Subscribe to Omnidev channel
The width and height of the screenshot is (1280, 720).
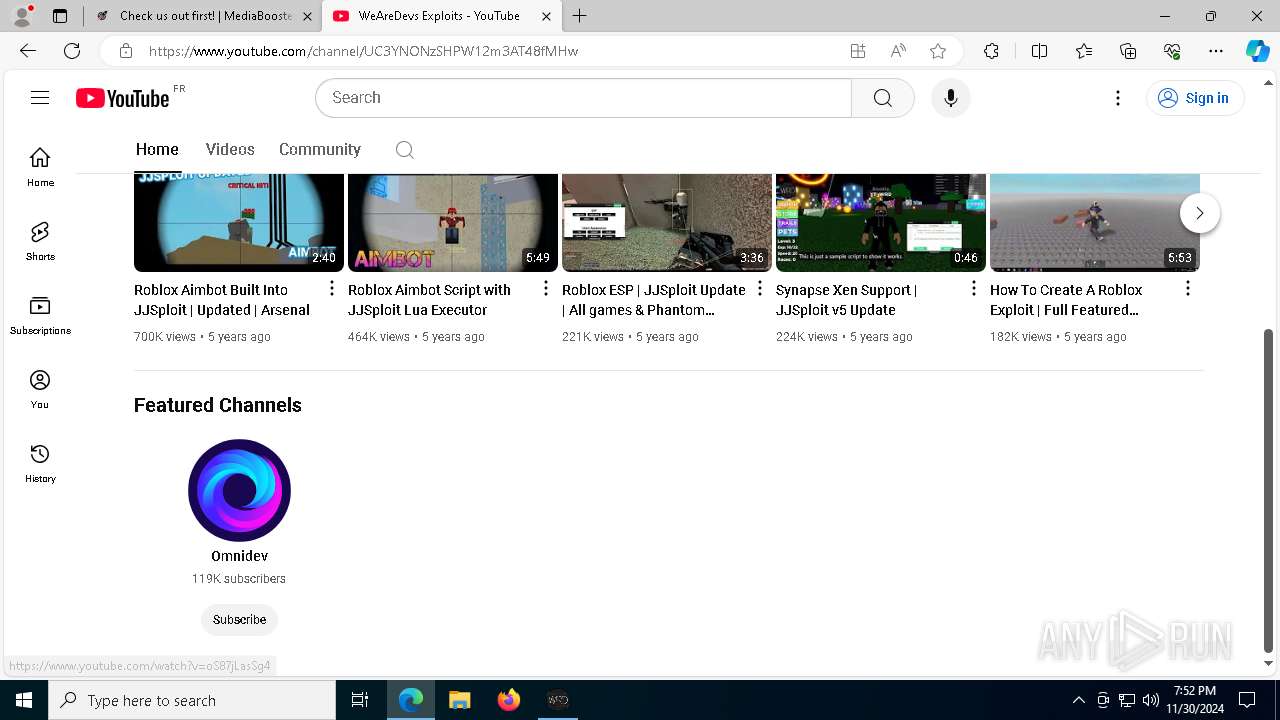239,620
